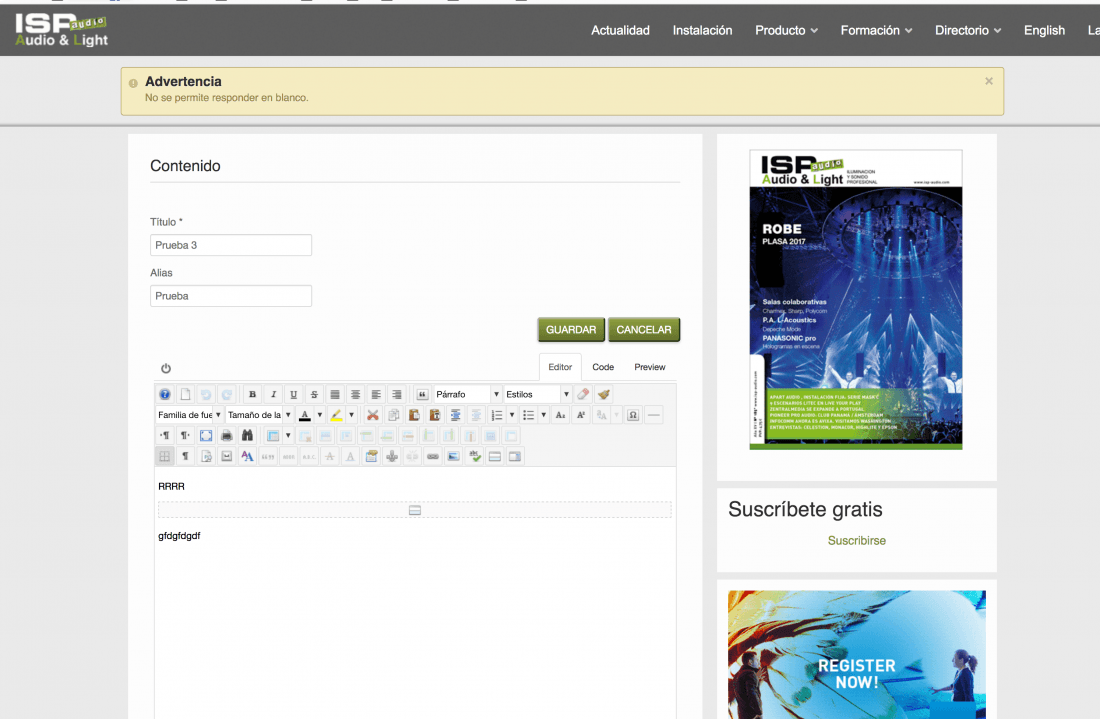This screenshot has width=1100, height=719.
Task: Click paste as plain text icon
Action: [434, 415]
